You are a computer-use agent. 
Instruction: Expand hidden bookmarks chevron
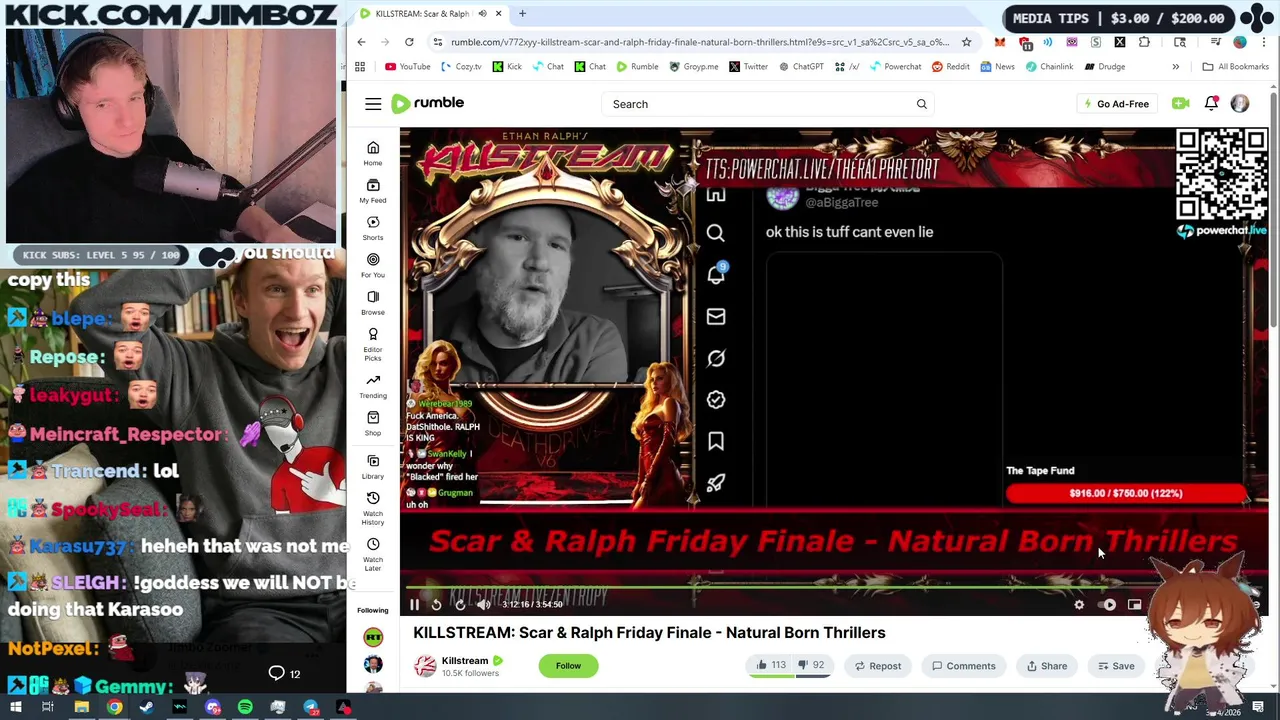(x=1175, y=67)
